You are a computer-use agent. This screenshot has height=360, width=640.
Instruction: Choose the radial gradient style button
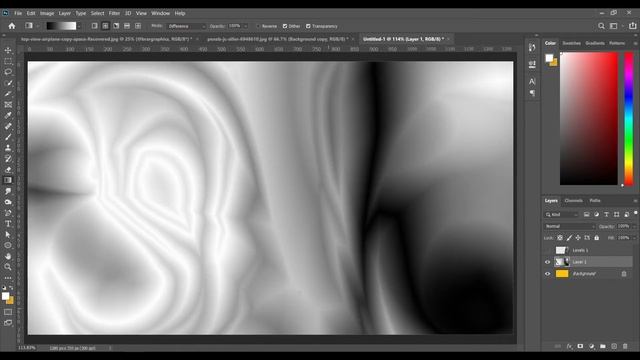tap(105, 26)
